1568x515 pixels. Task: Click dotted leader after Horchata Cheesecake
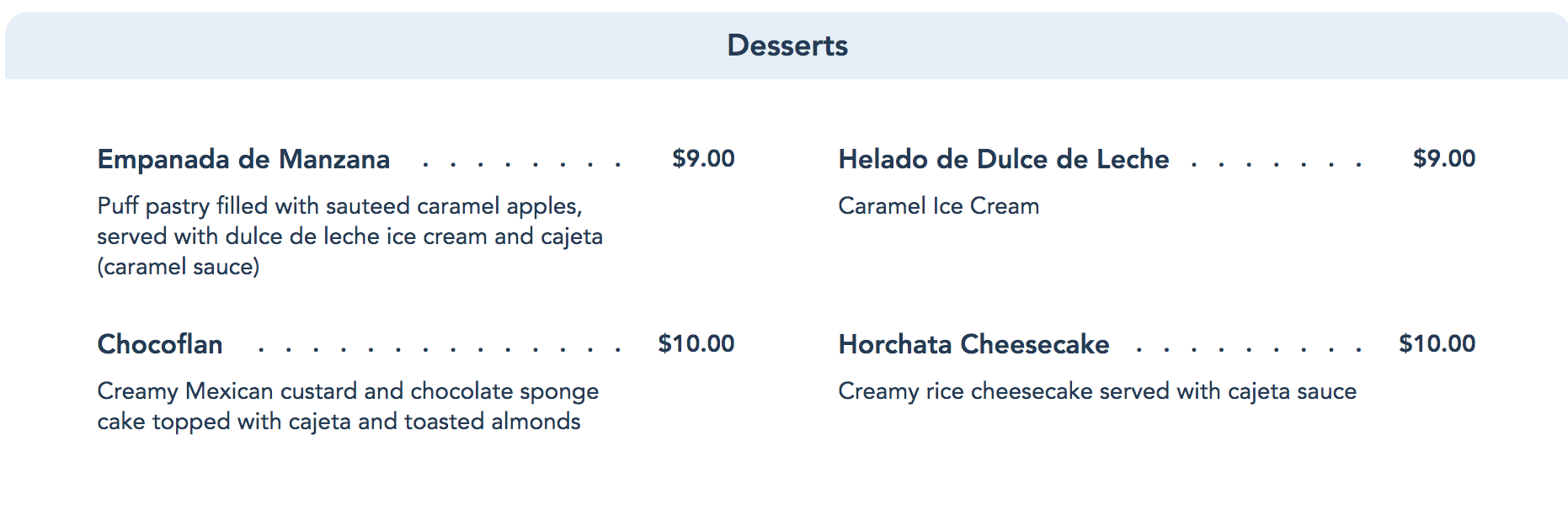(x=1248, y=348)
